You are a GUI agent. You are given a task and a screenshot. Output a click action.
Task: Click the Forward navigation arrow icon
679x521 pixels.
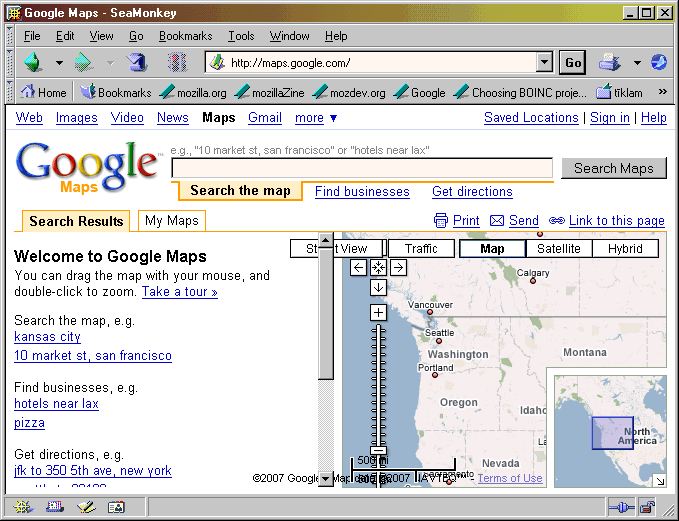click(x=84, y=62)
